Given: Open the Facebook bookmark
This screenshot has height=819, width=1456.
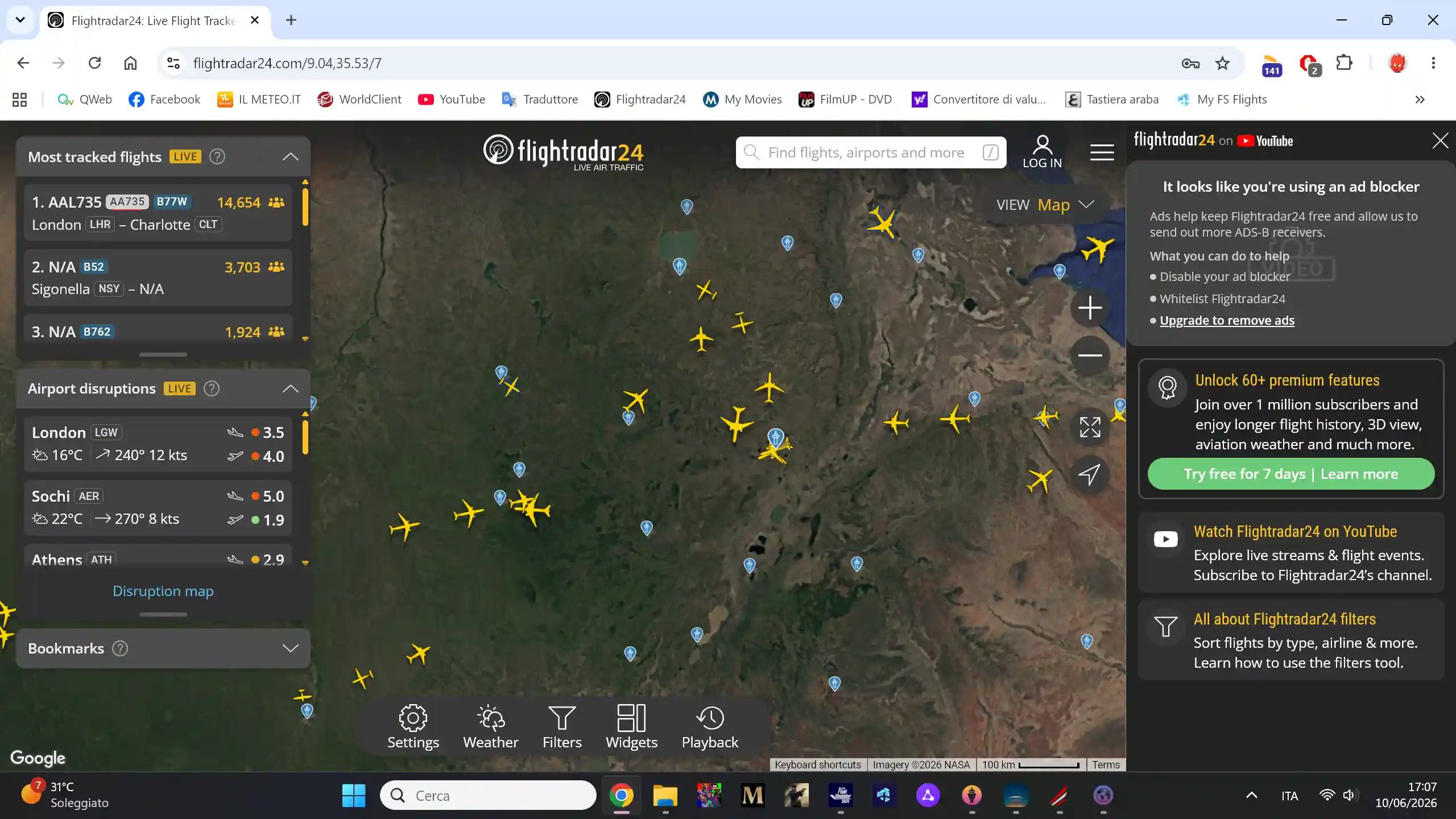Looking at the screenshot, I should pyautogui.click(x=164, y=100).
